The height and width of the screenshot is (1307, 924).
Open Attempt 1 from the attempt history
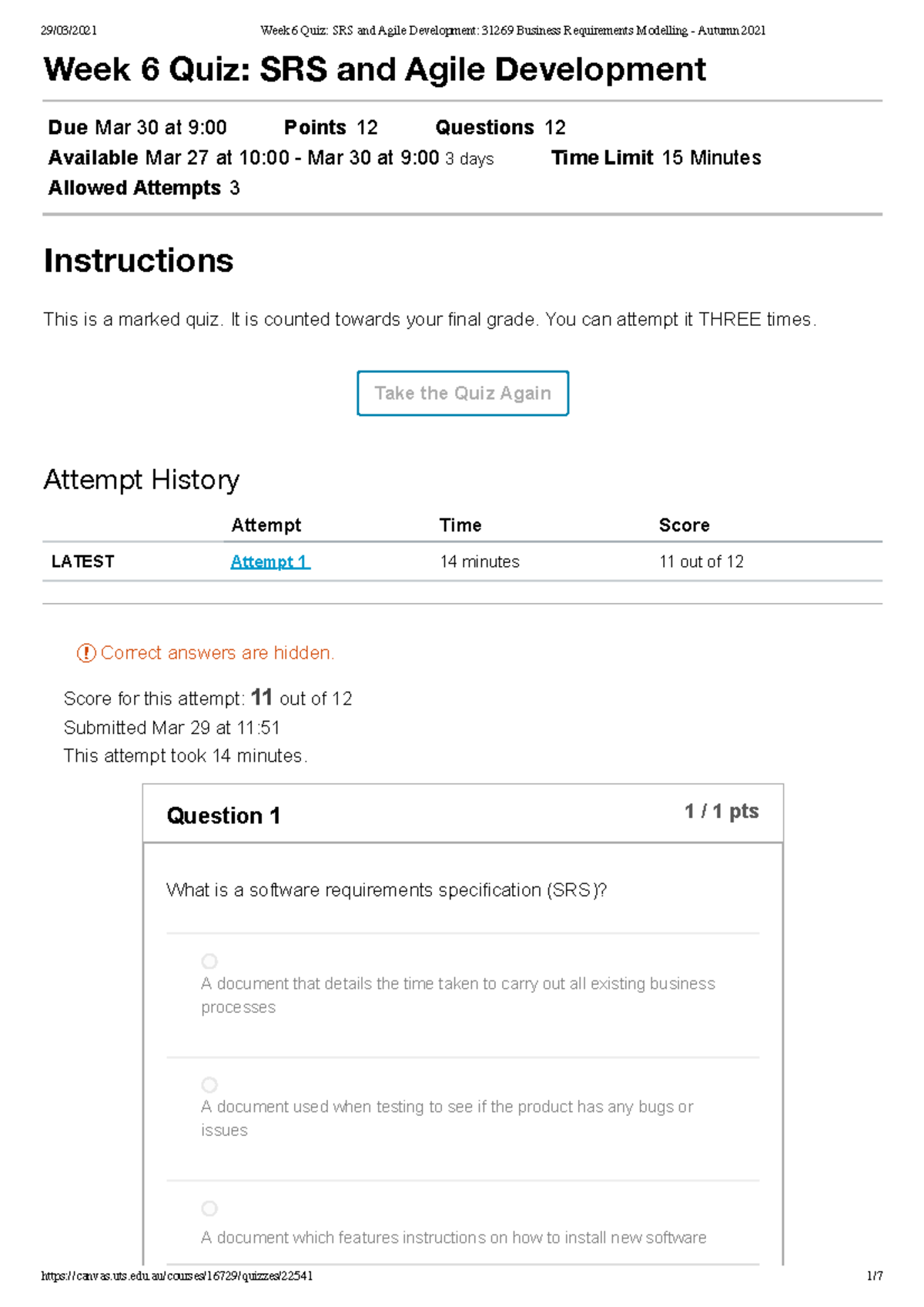pos(269,561)
